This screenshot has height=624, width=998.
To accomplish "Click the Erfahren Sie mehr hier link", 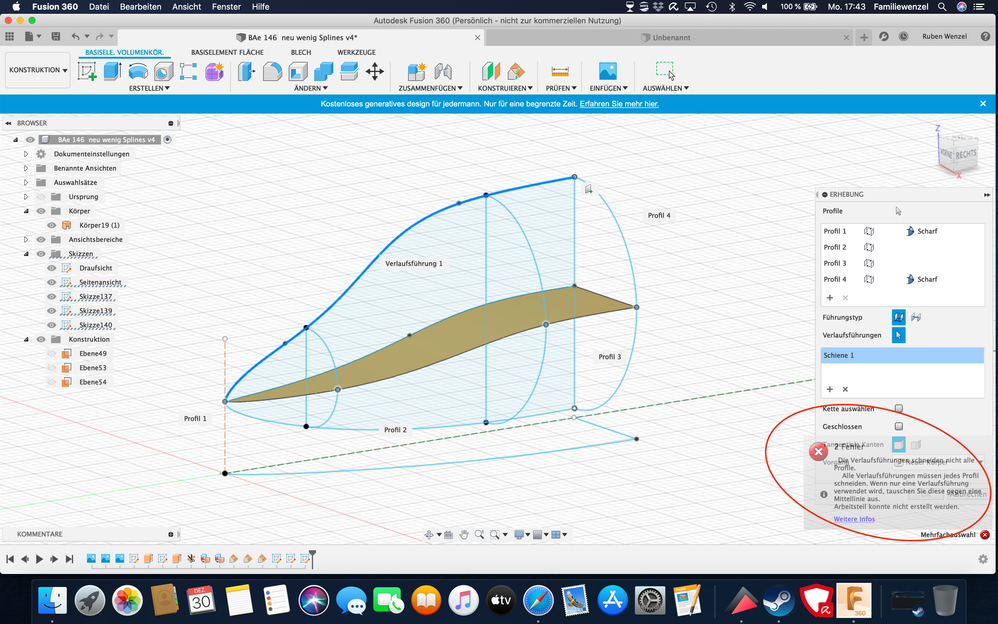I will pos(619,104).
